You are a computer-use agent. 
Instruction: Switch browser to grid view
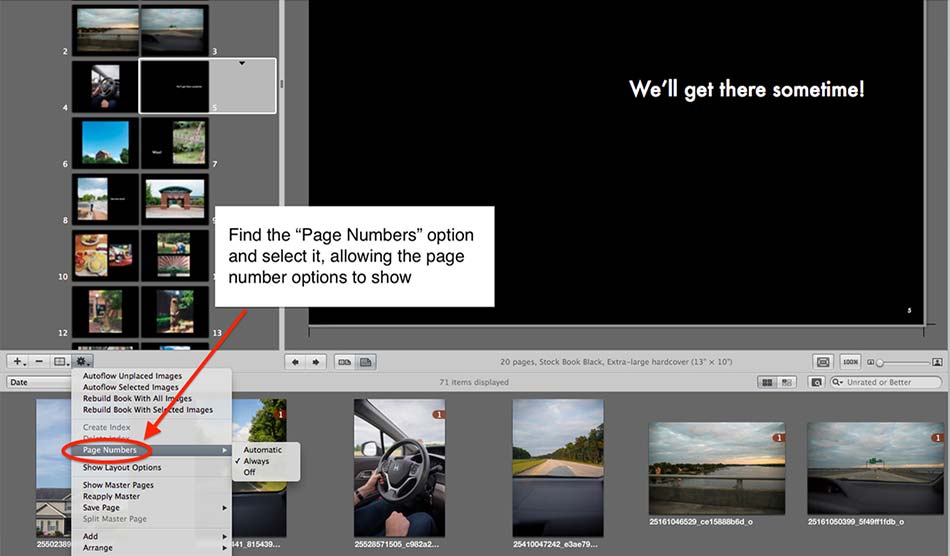pyautogui.click(x=767, y=382)
